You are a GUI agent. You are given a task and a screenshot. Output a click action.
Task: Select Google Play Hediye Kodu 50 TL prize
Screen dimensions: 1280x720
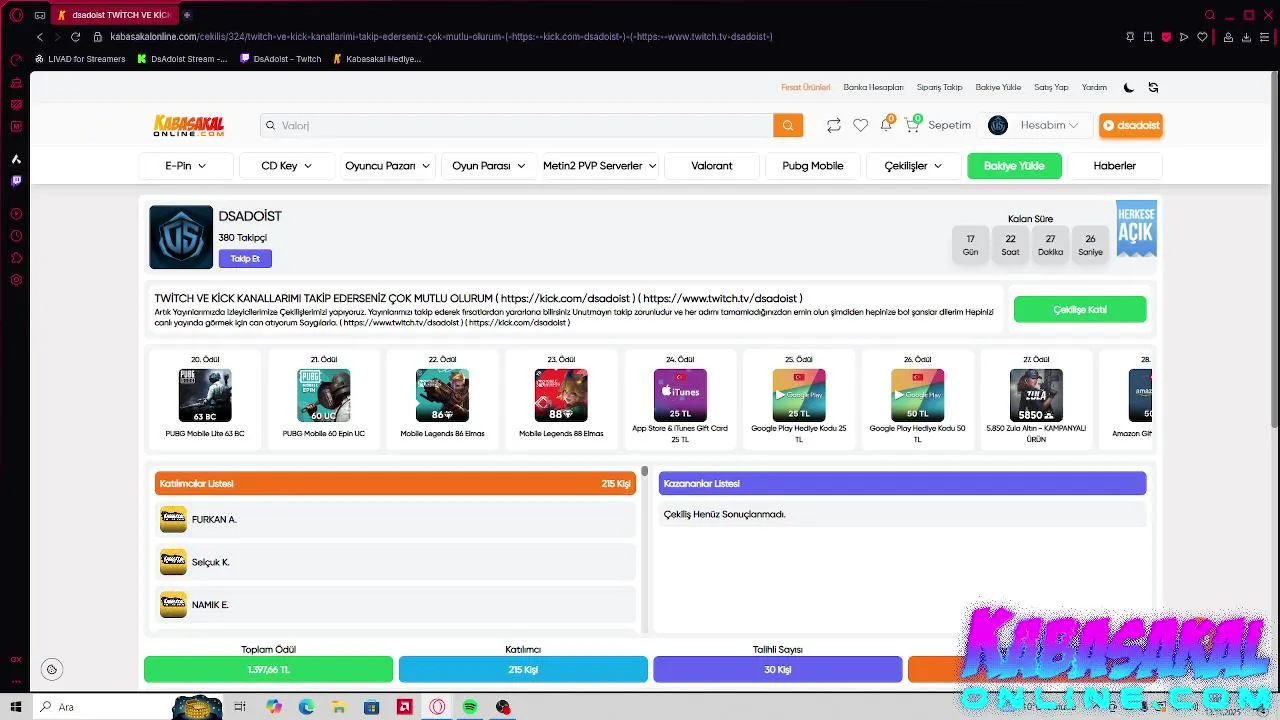coord(917,397)
